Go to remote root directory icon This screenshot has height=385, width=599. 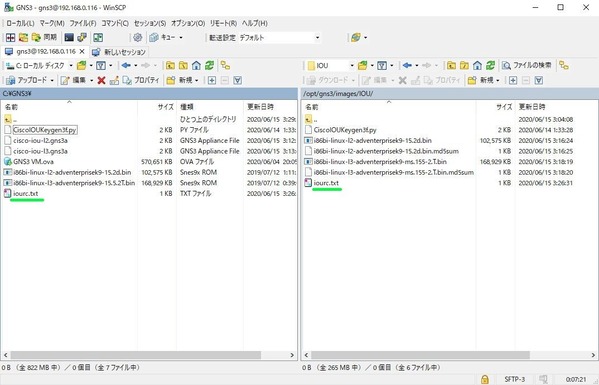point(465,66)
